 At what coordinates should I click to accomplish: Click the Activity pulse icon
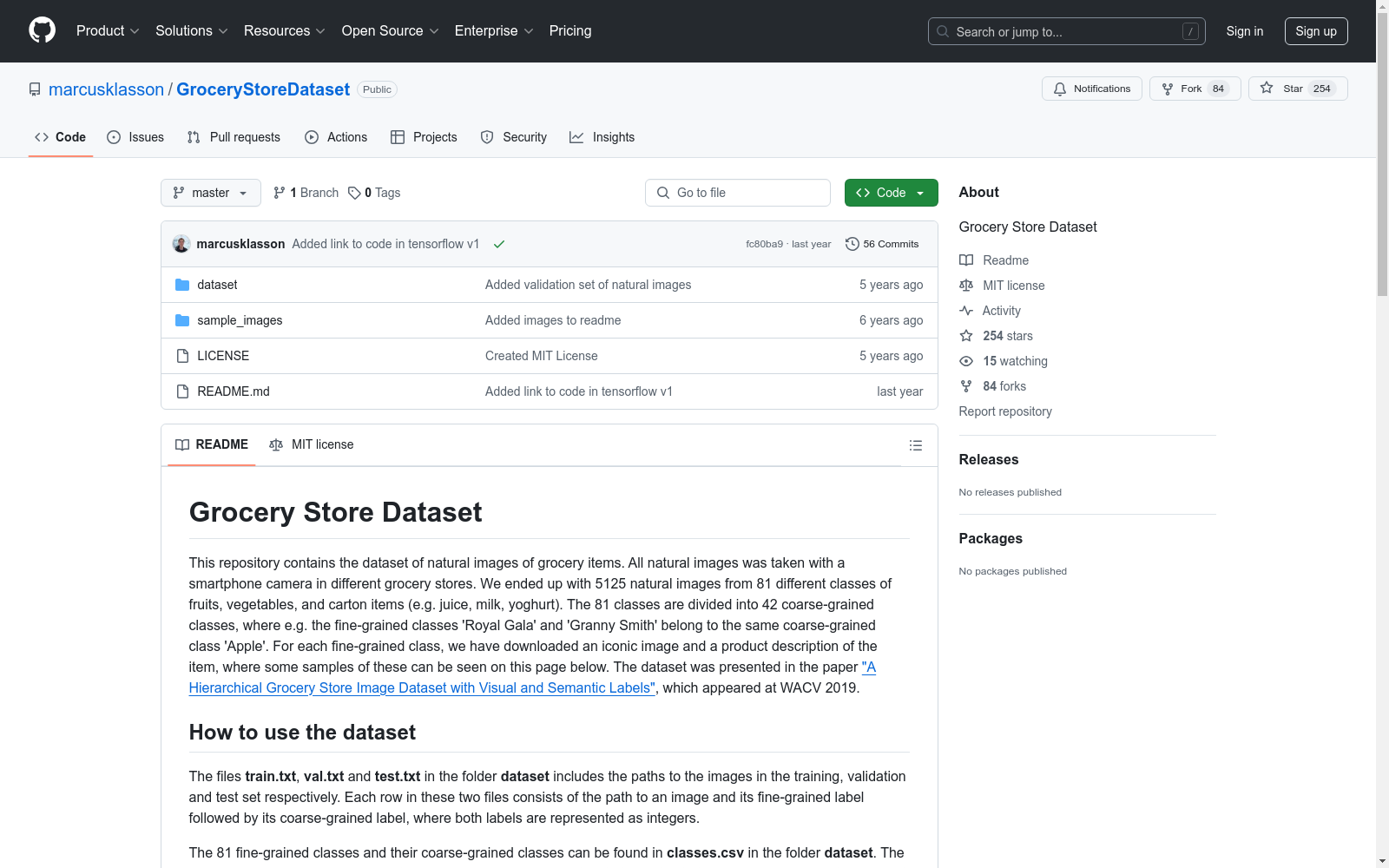tap(966, 311)
